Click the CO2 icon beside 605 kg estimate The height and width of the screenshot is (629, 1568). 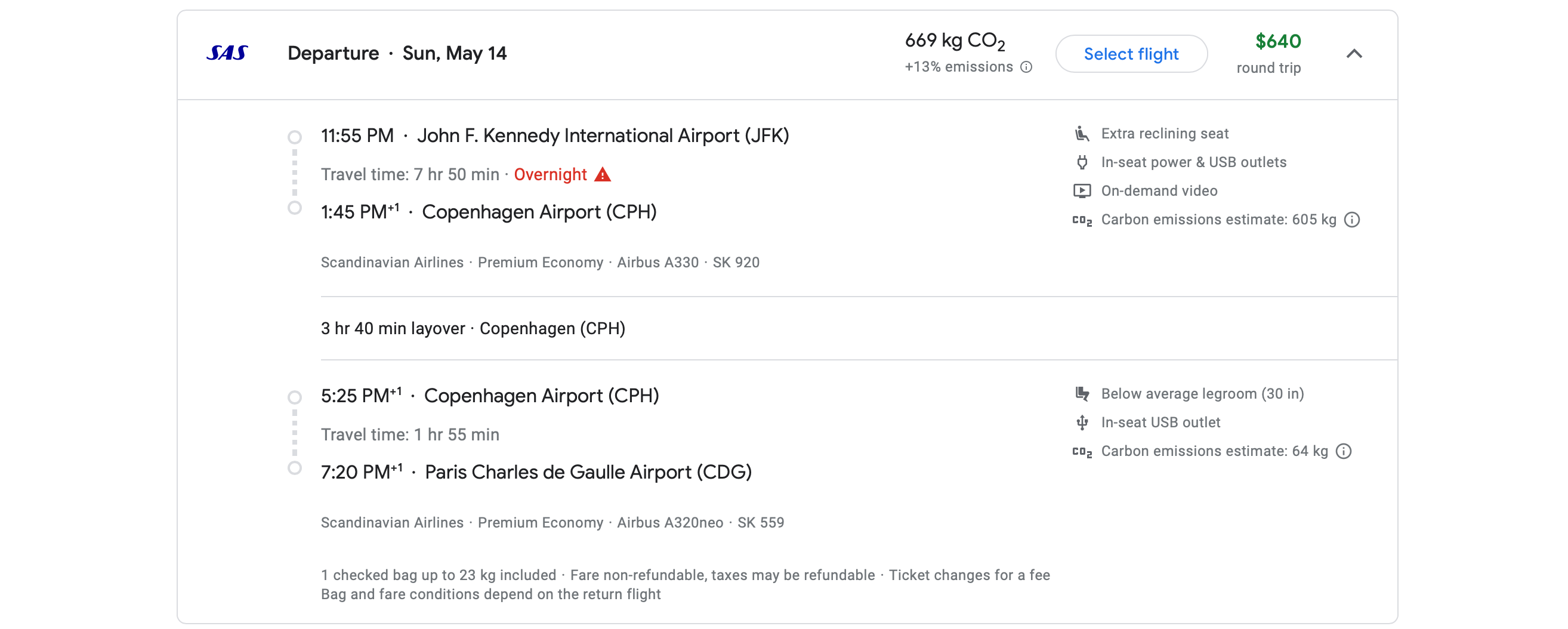[x=1082, y=220]
